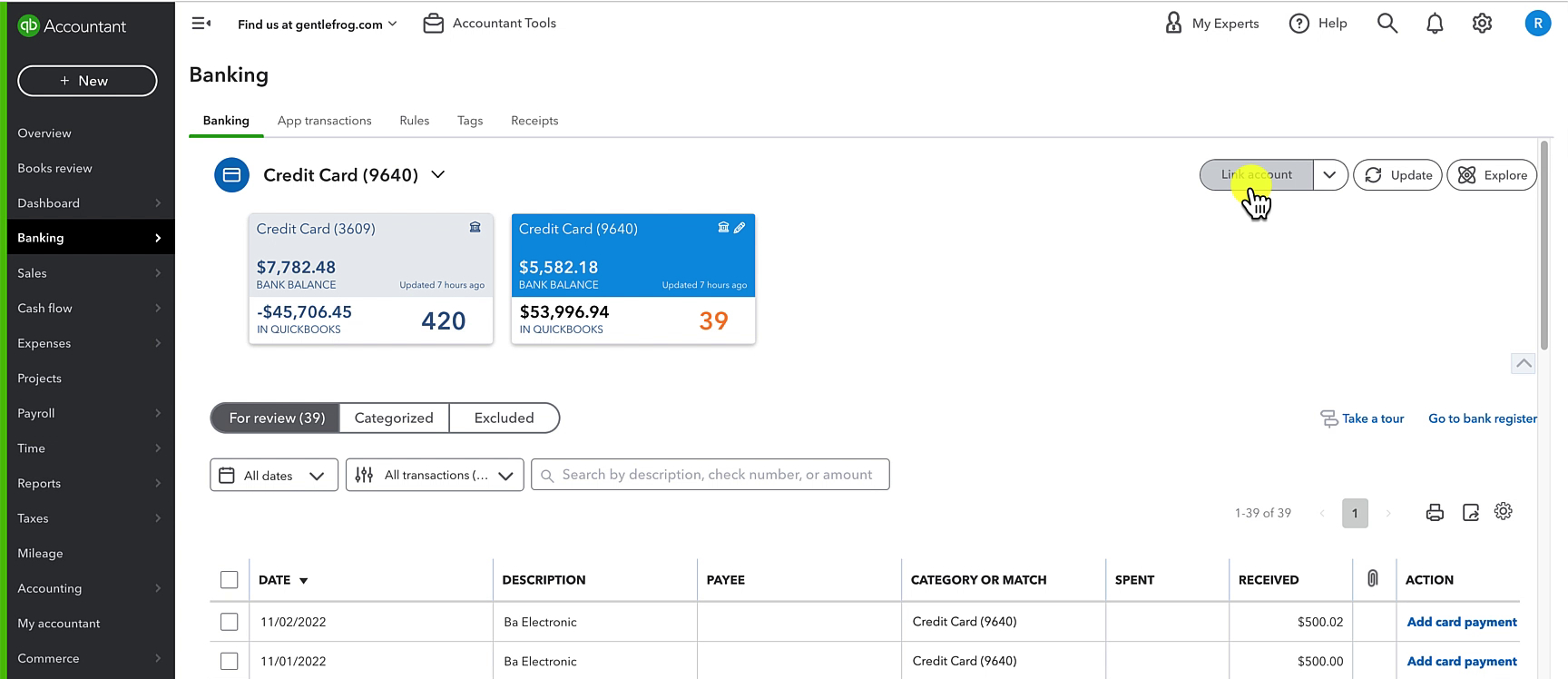
Task: Select all transactions header checkbox
Action: [x=230, y=580]
